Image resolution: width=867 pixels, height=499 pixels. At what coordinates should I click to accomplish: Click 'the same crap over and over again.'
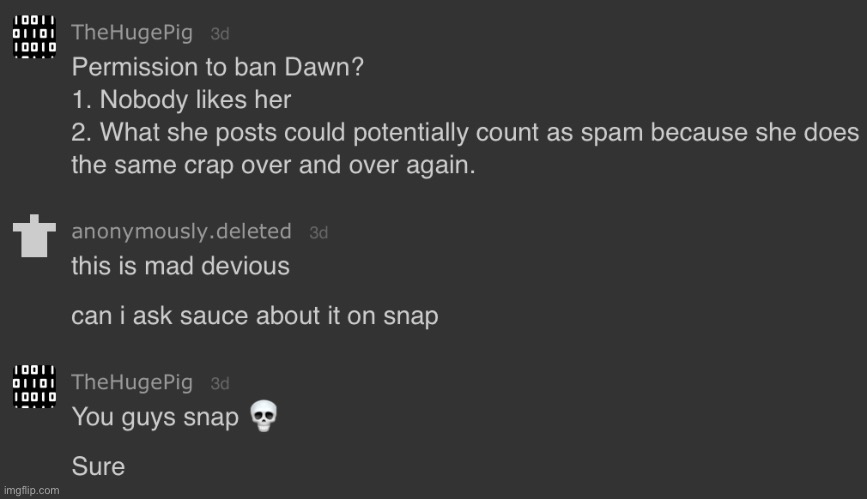coord(274,165)
